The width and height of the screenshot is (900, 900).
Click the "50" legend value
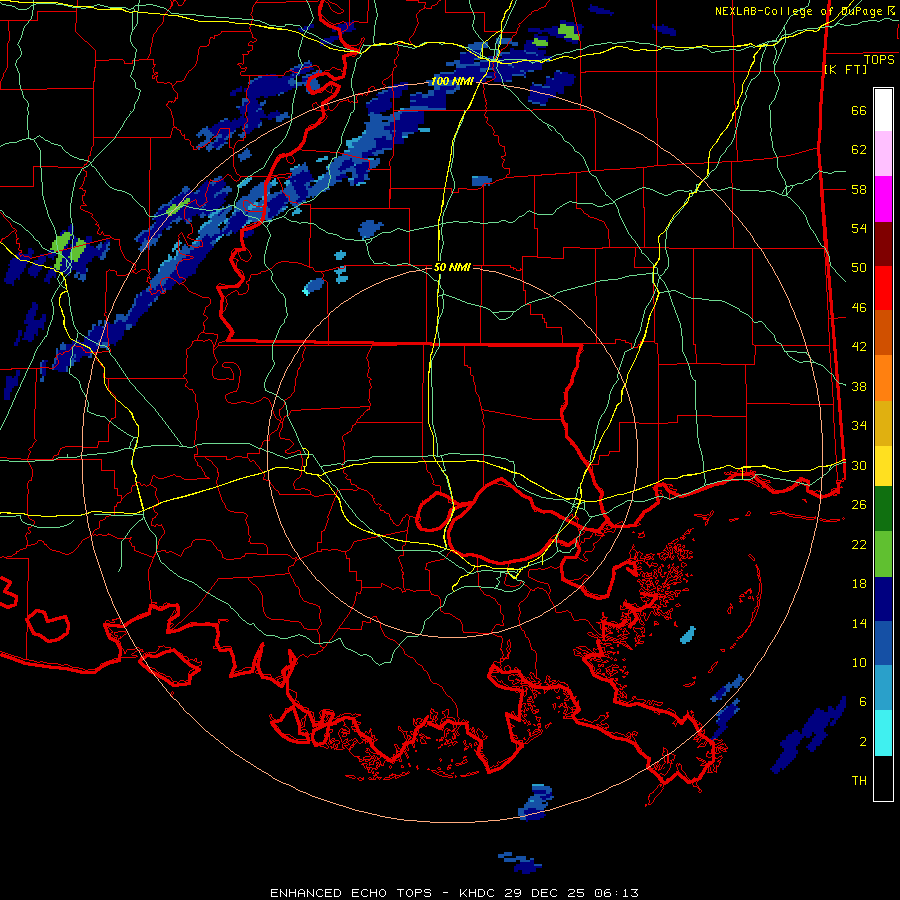coord(859,268)
